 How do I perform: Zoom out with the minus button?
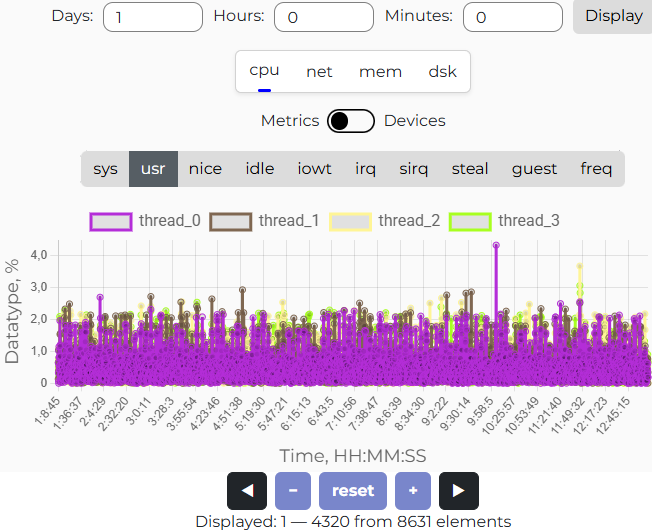(293, 491)
